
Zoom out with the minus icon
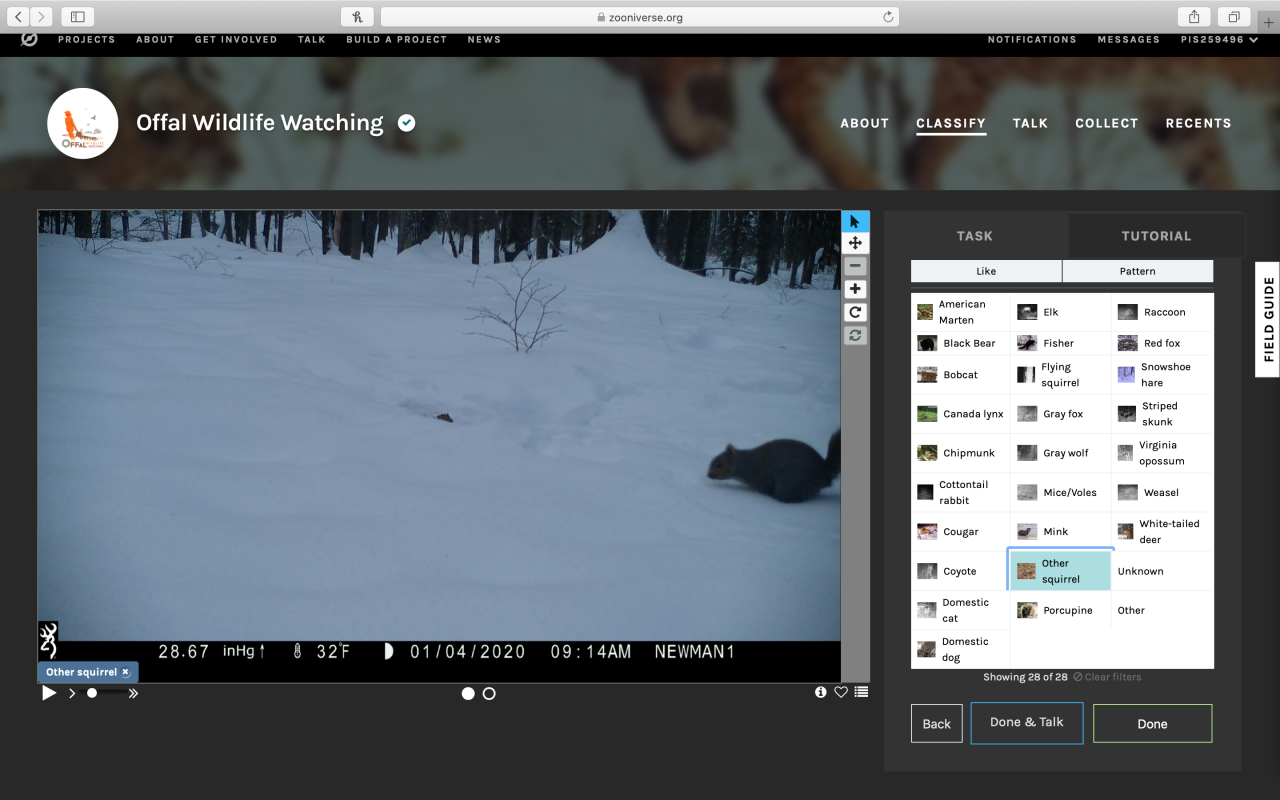[855, 266]
